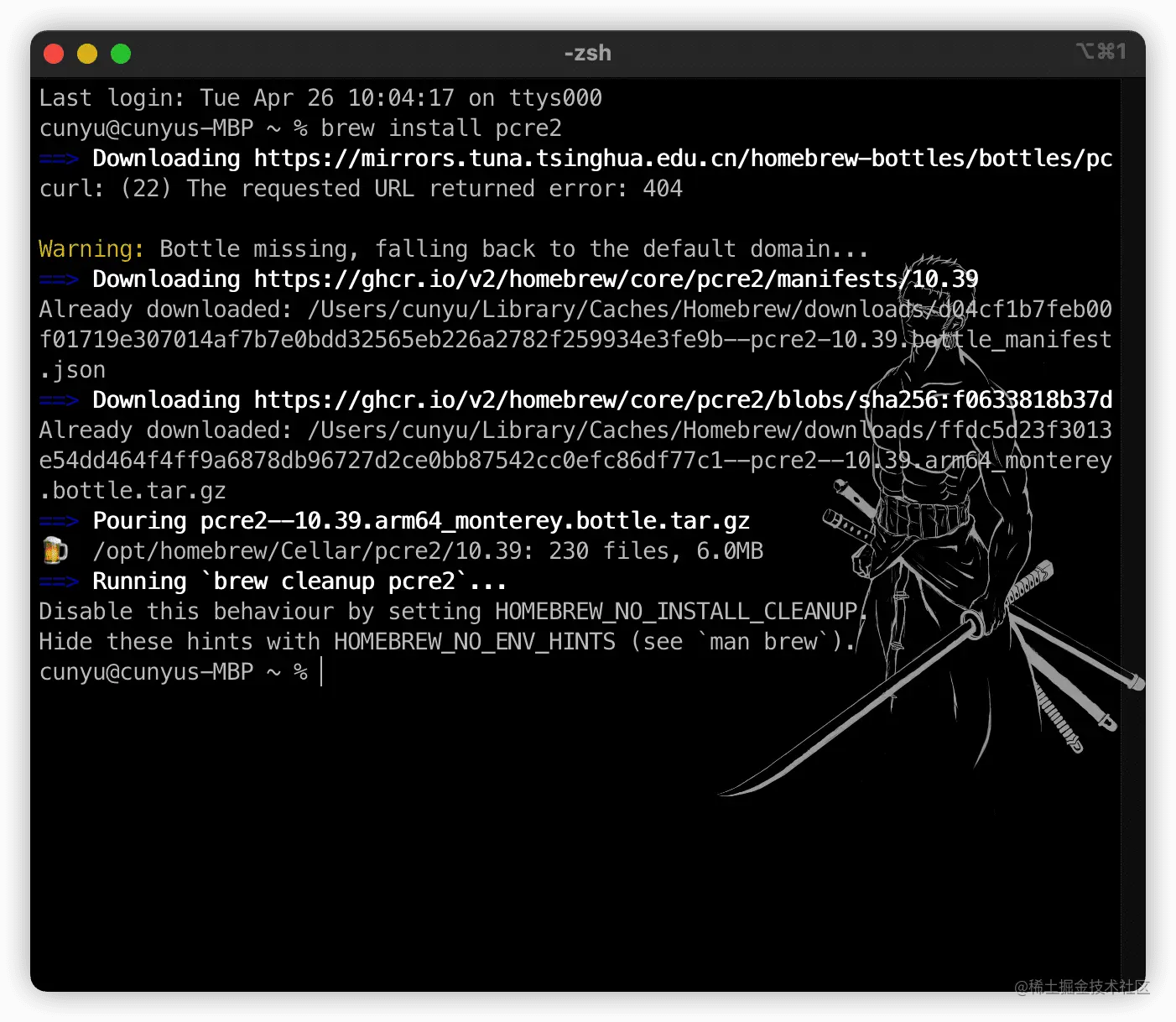Click the yellow 'Warning:' label
This screenshot has width=1176, height=1022.
(91, 249)
